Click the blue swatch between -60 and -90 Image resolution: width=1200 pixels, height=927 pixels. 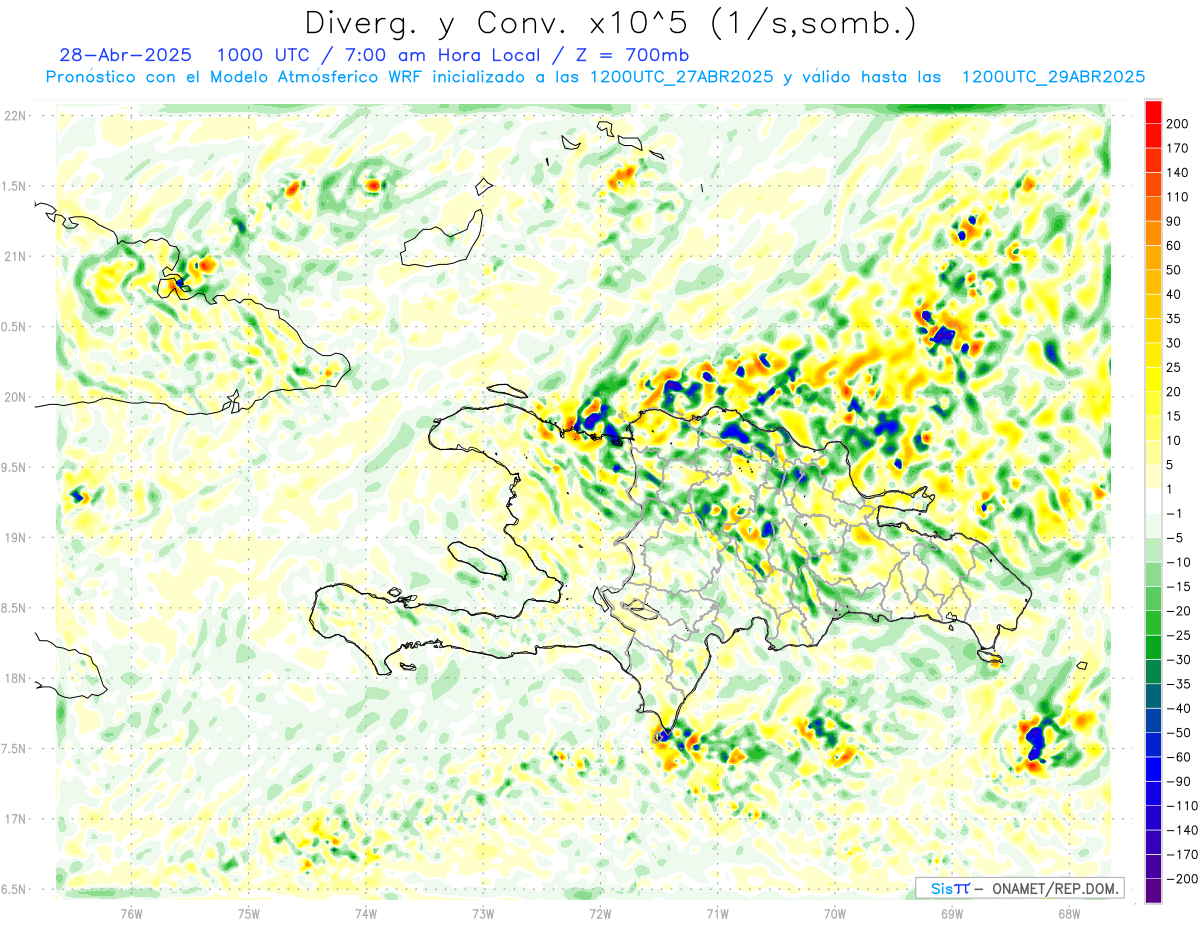click(1153, 769)
